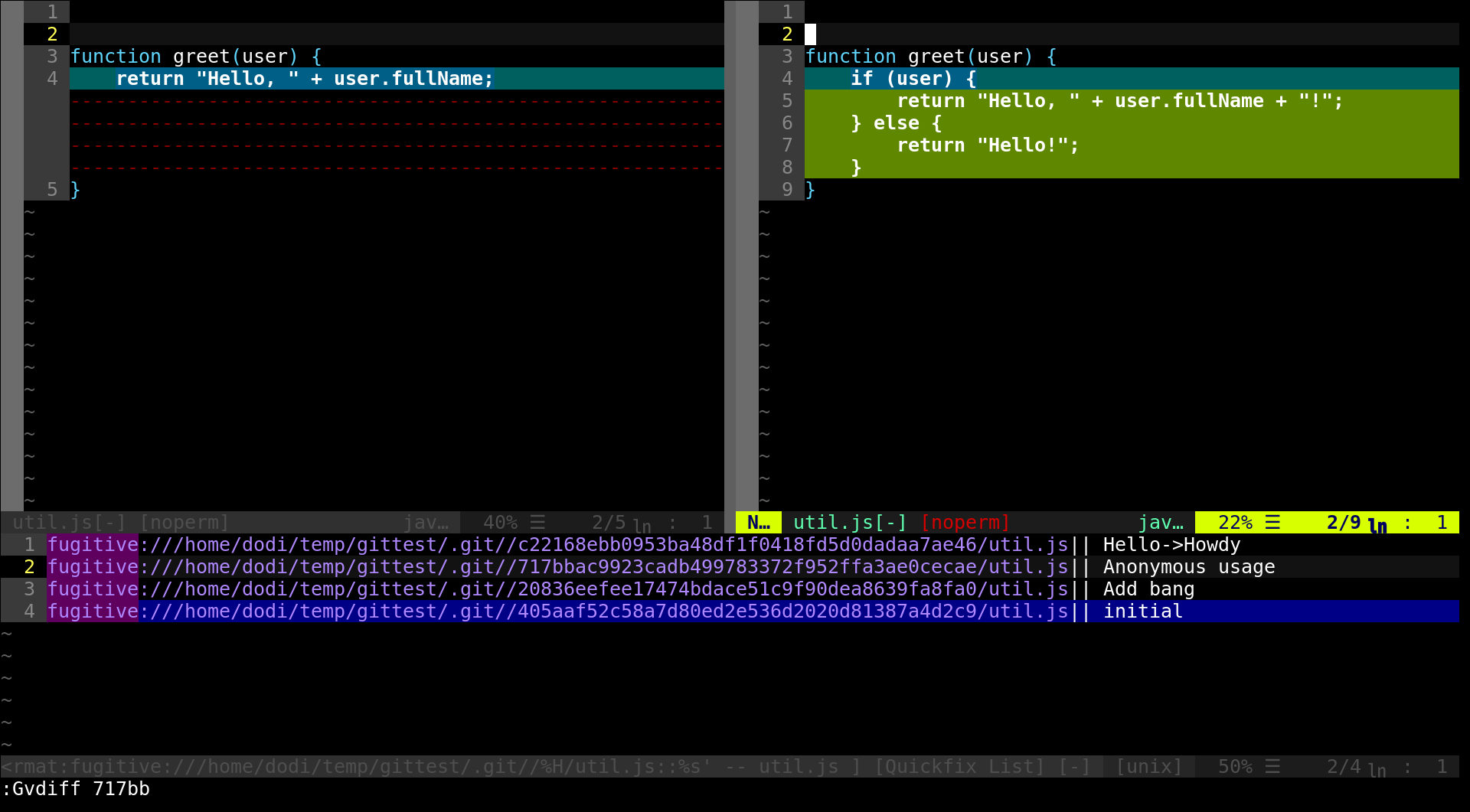Click the fugitive link for commit c22168ebb
The image size is (1470, 812).
pos(557,545)
